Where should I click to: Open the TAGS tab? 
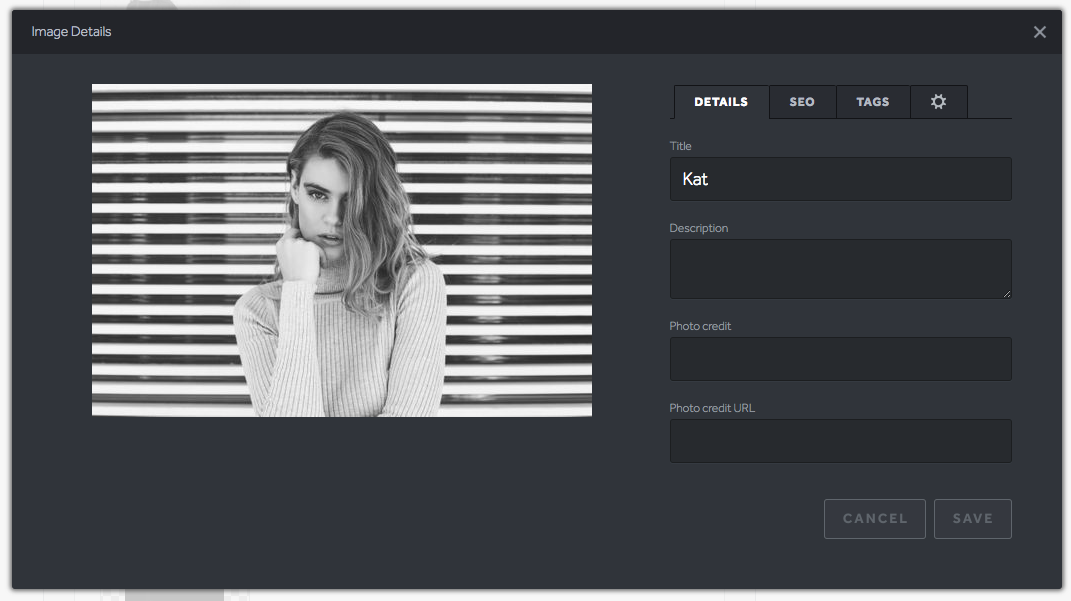[872, 101]
